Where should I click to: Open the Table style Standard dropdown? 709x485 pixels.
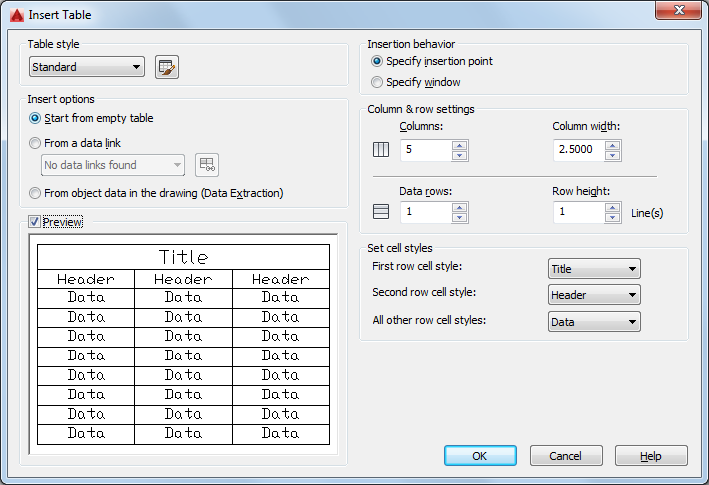[87, 67]
